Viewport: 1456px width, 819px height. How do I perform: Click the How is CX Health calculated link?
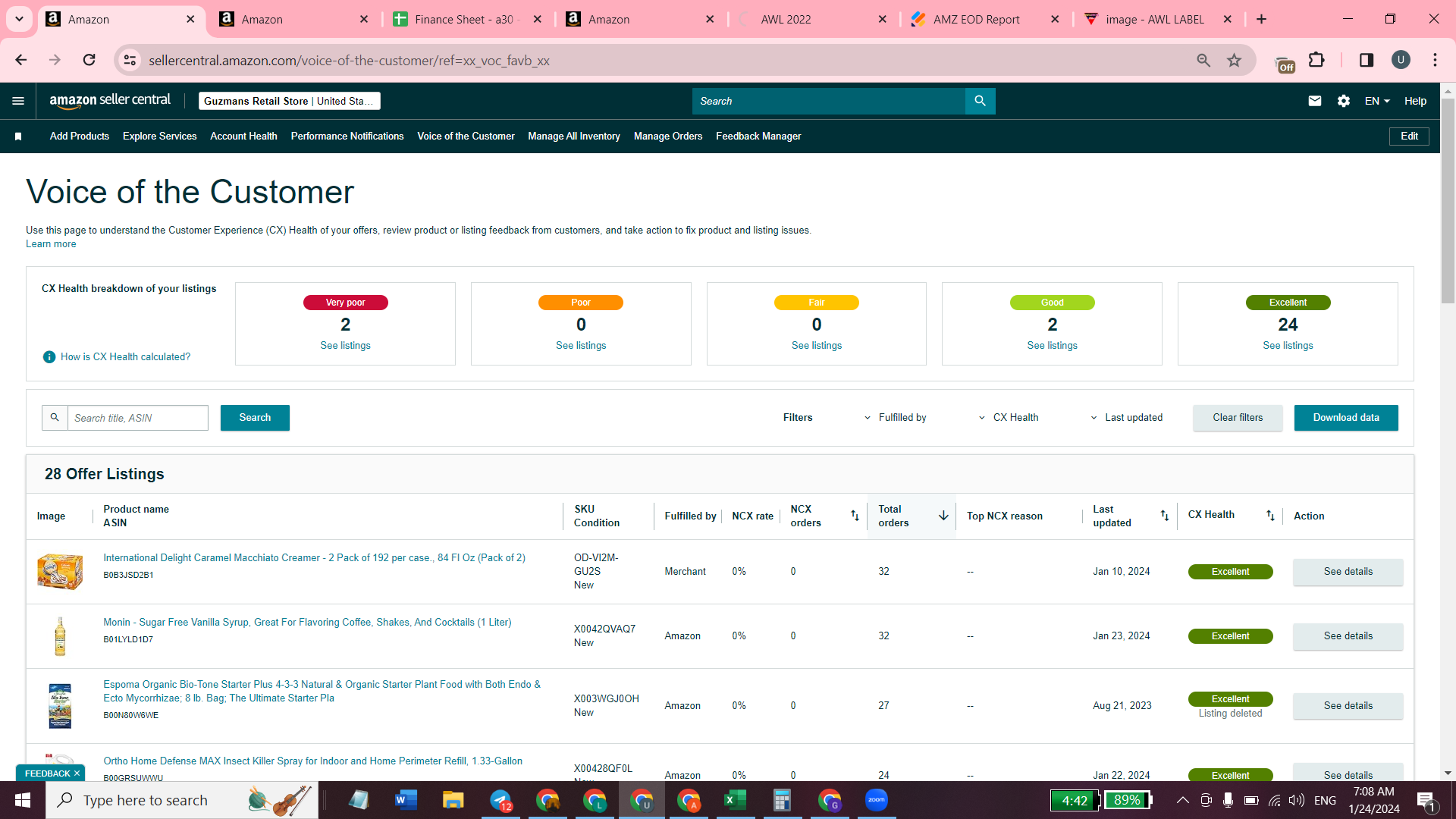point(126,357)
